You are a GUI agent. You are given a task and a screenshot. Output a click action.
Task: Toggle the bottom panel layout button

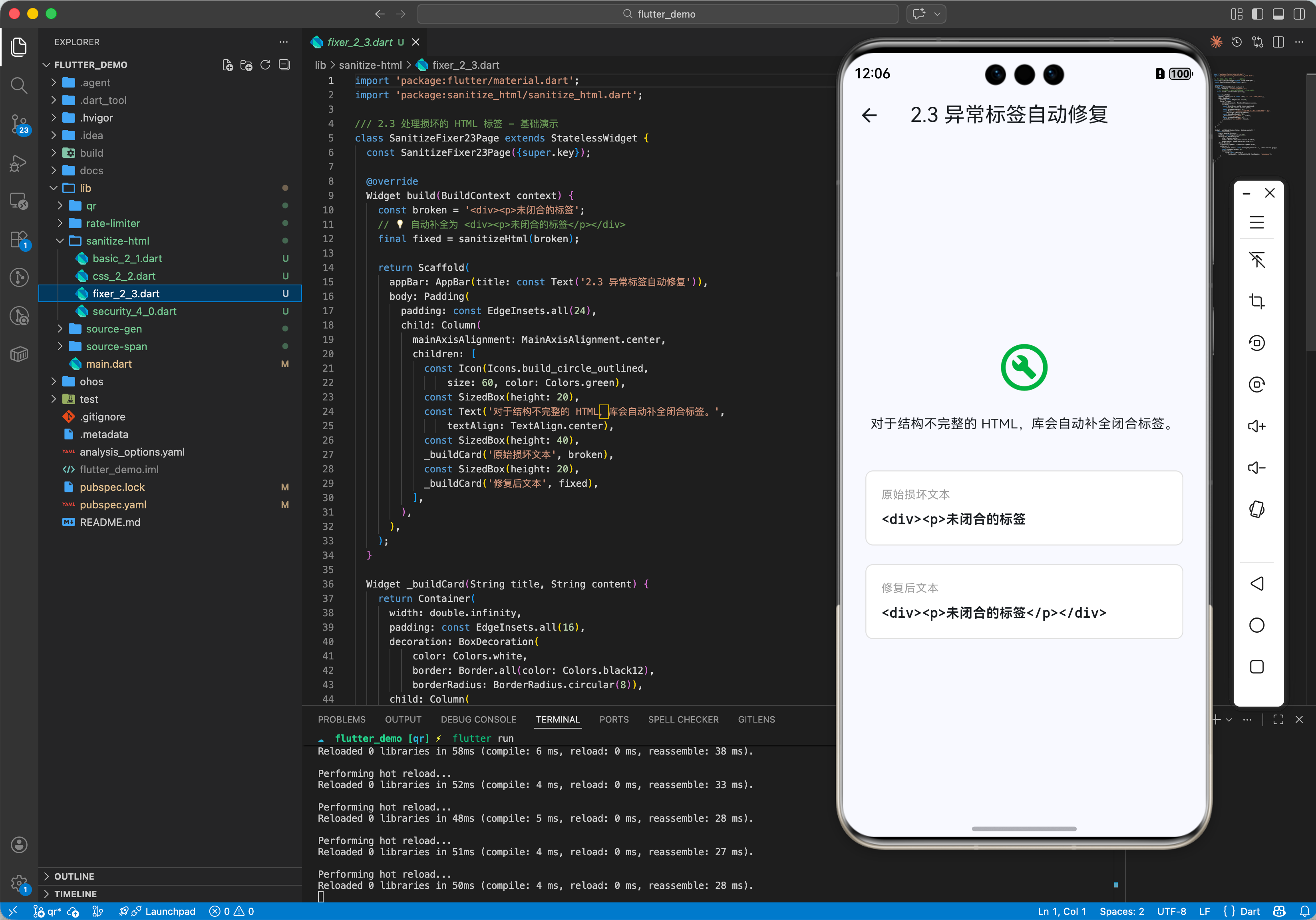point(1278,14)
